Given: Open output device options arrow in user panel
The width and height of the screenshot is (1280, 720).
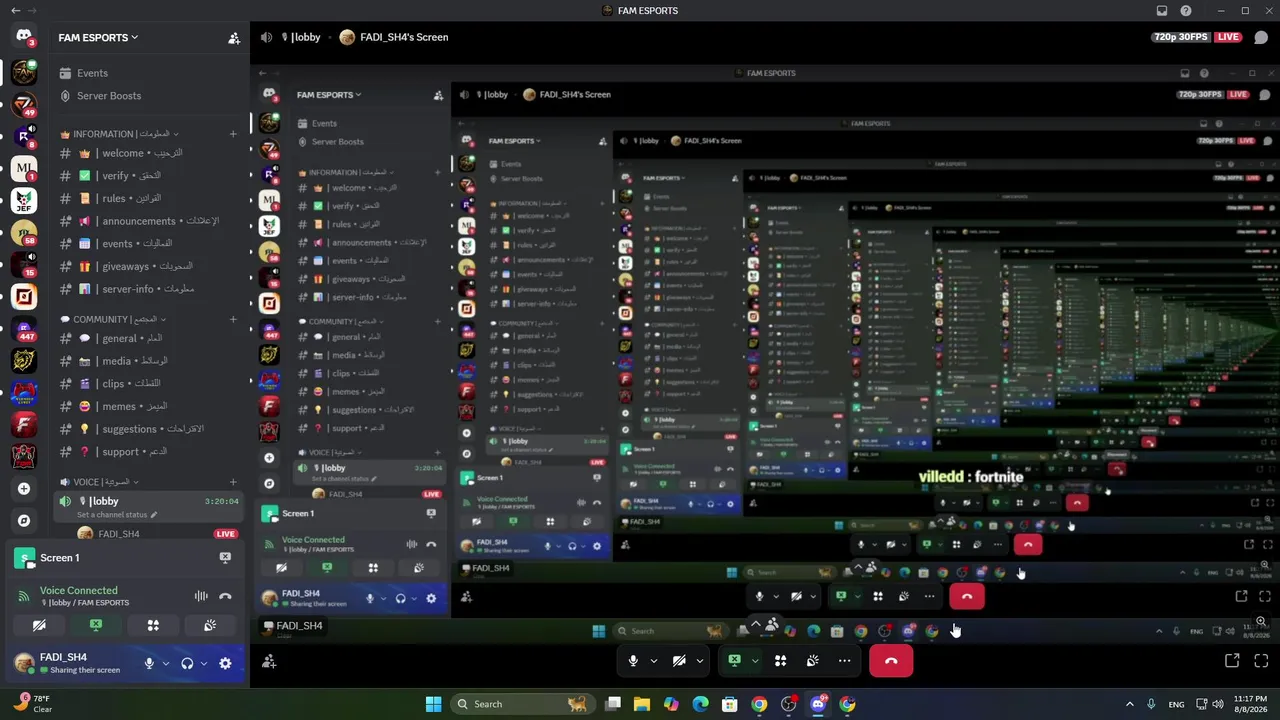Looking at the screenshot, I should pyautogui.click(x=203, y=663).
